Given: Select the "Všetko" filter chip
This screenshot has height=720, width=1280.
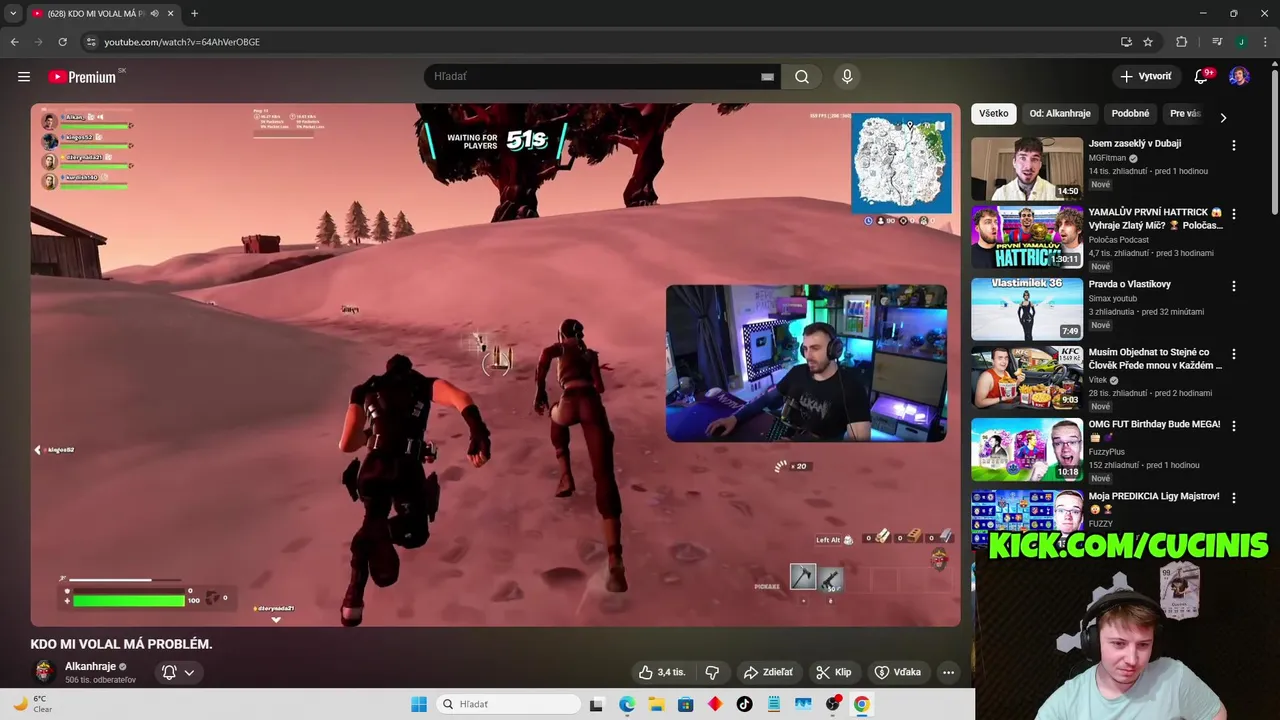Looking at the screenshot, I should tap(993, 113).
